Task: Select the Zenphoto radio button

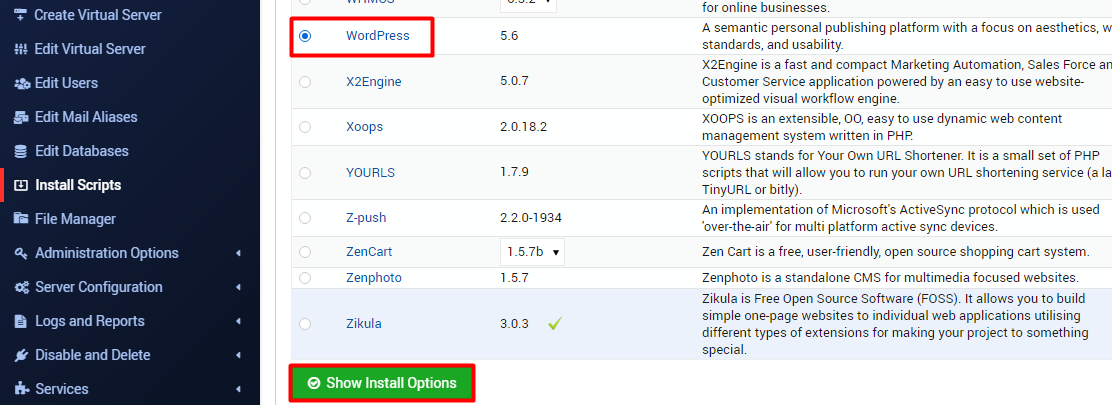Action: coord(305,277)
